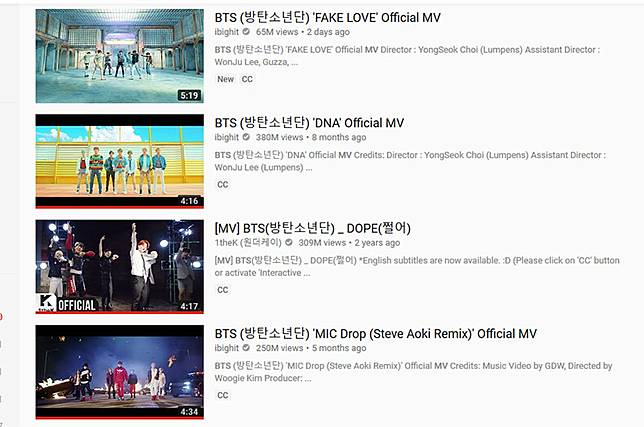Open the FAKE LOVE Official MV thumbnail
Image resolution: width=644 pixels, height=427 pixels.
click(120, 56)
